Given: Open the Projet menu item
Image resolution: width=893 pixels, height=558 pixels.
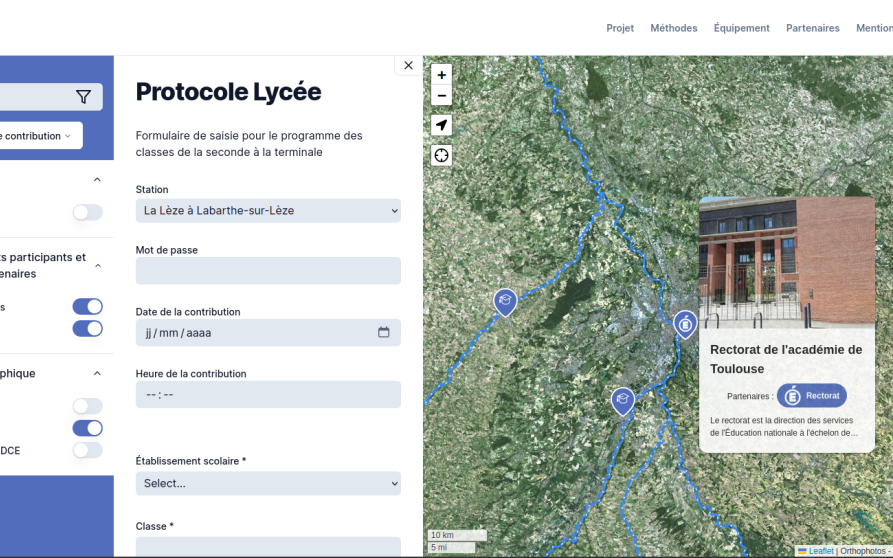Looking at the screenshot, I should tap(620, 28).
